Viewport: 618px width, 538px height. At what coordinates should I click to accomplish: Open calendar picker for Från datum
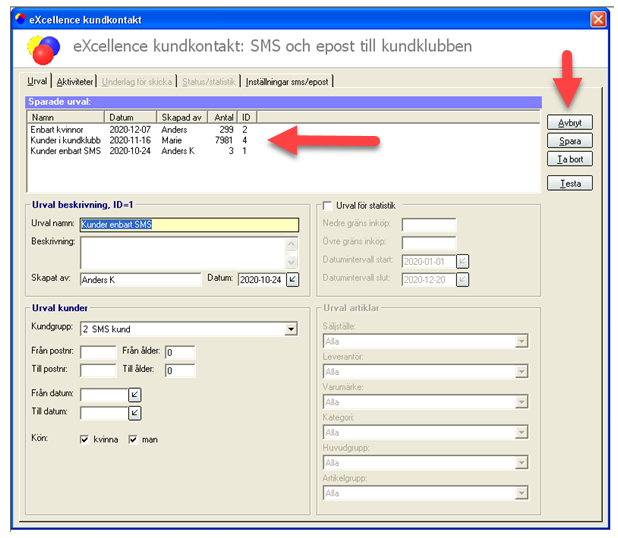point(134,395)
